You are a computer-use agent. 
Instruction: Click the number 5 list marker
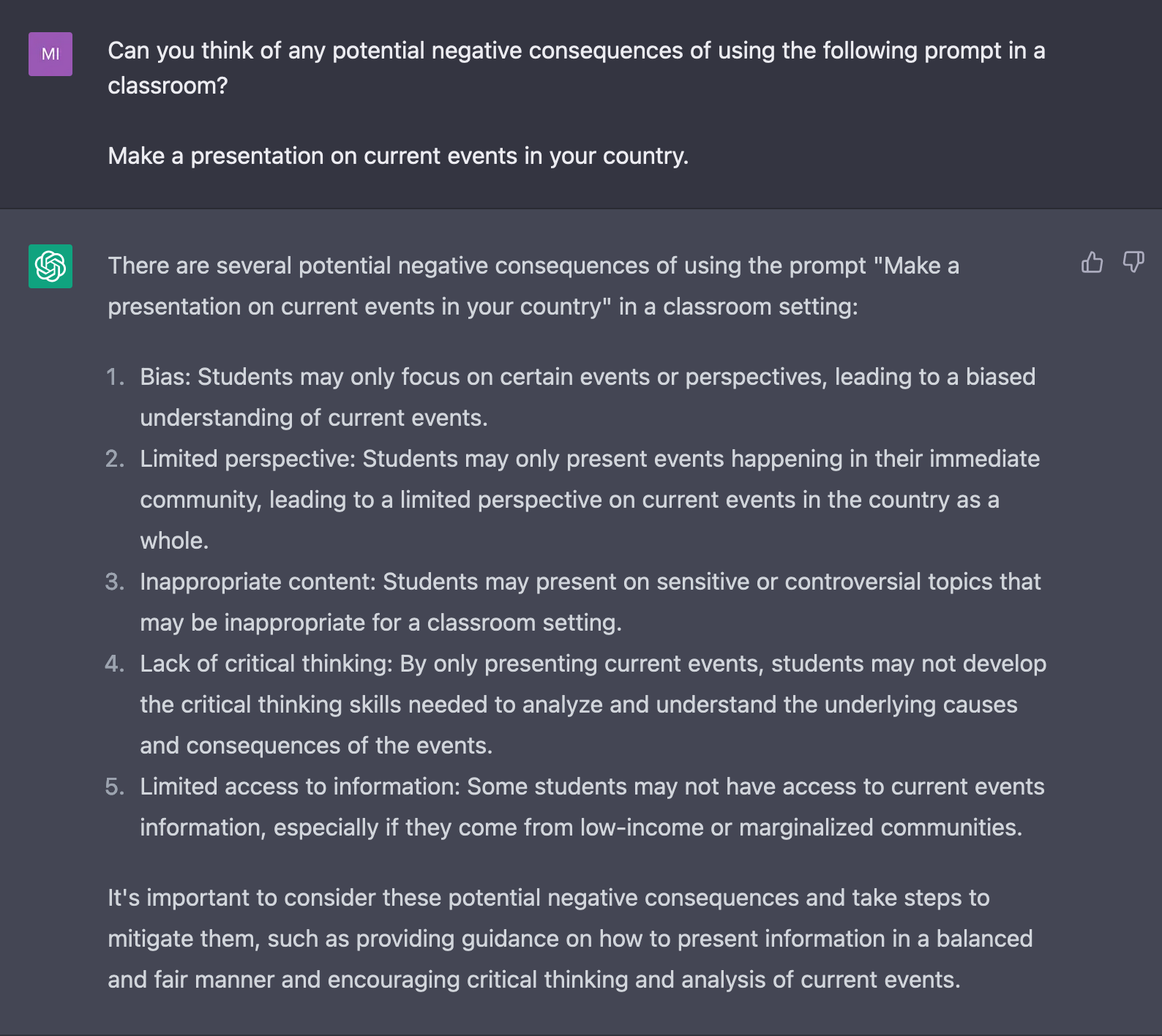point(115,787)
